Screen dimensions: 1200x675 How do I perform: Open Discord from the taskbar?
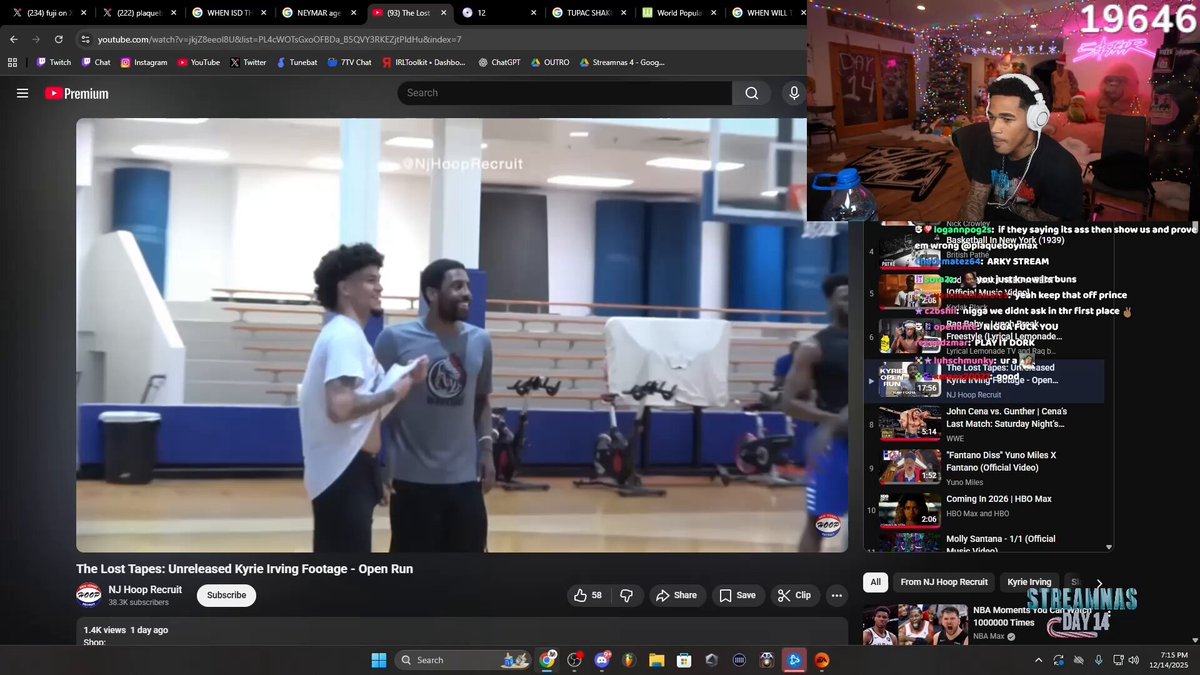(x=602, y=660)
